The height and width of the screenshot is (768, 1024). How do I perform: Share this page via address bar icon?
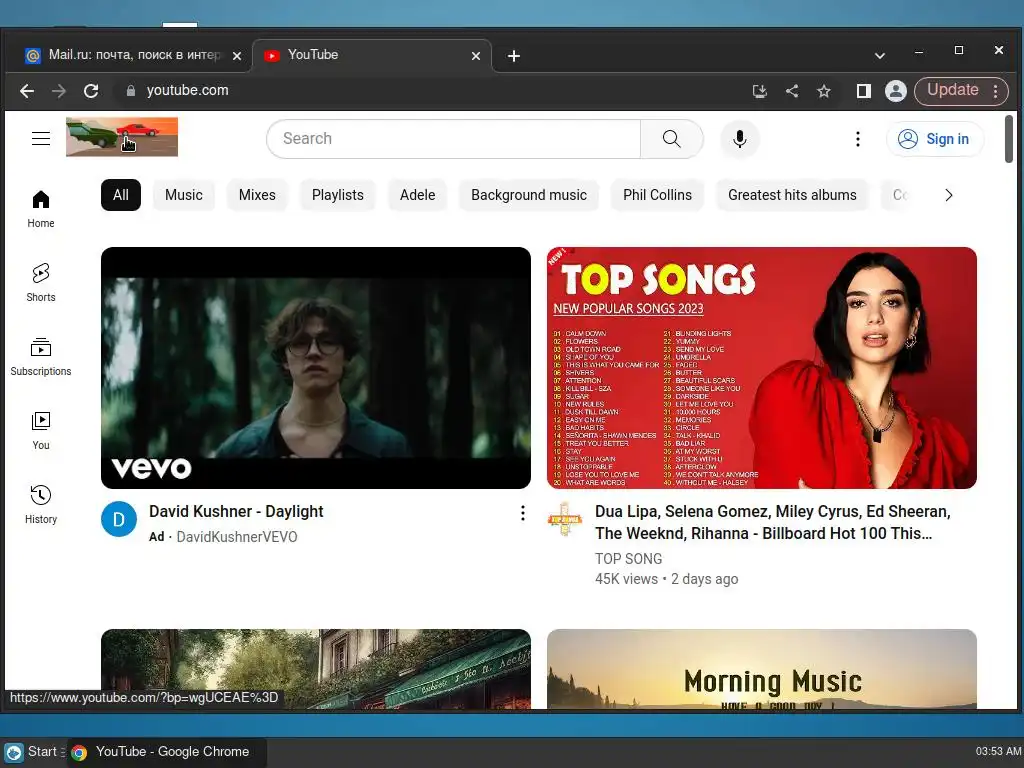pyautogui.click(x=792, y=91)
